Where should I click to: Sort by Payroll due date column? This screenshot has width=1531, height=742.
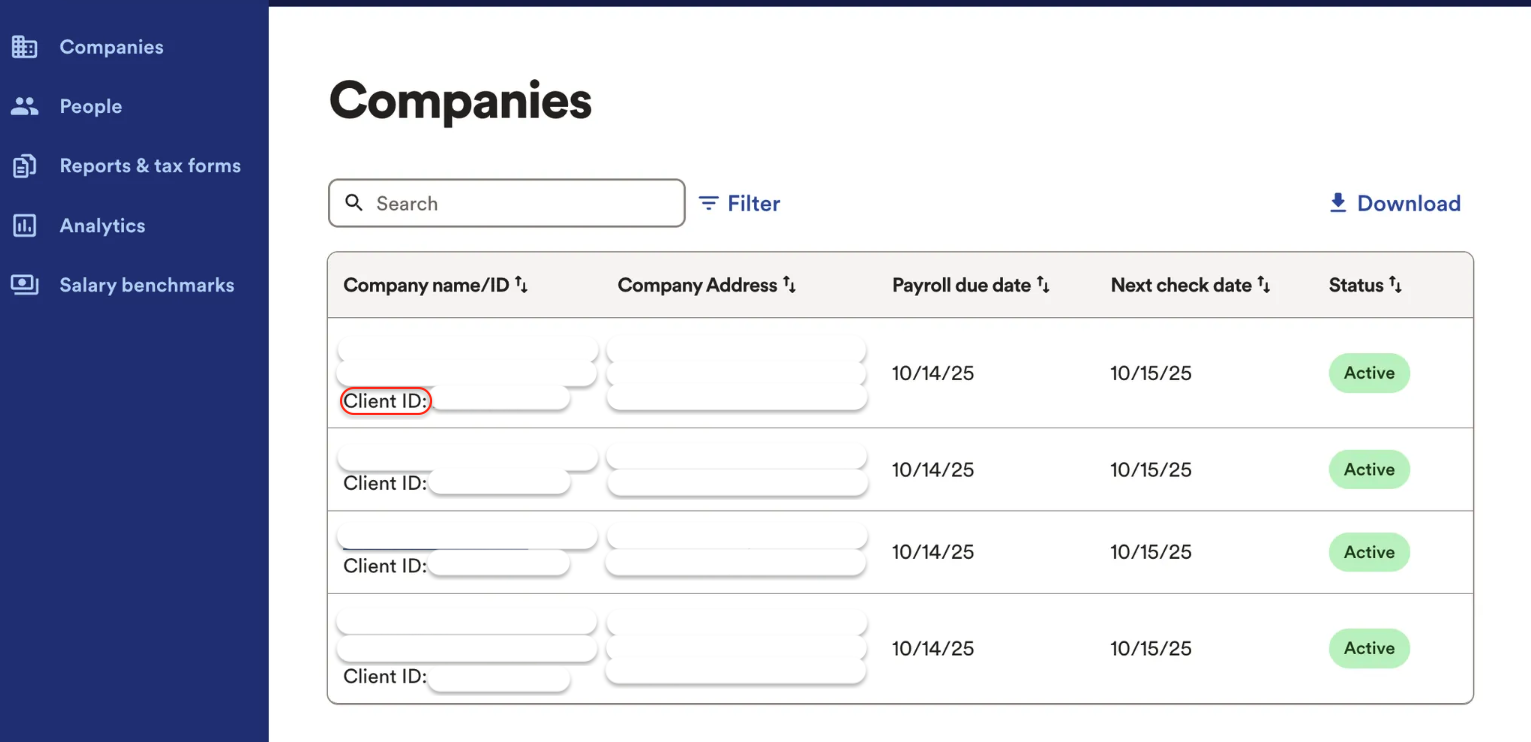[x=1043, y=286]
